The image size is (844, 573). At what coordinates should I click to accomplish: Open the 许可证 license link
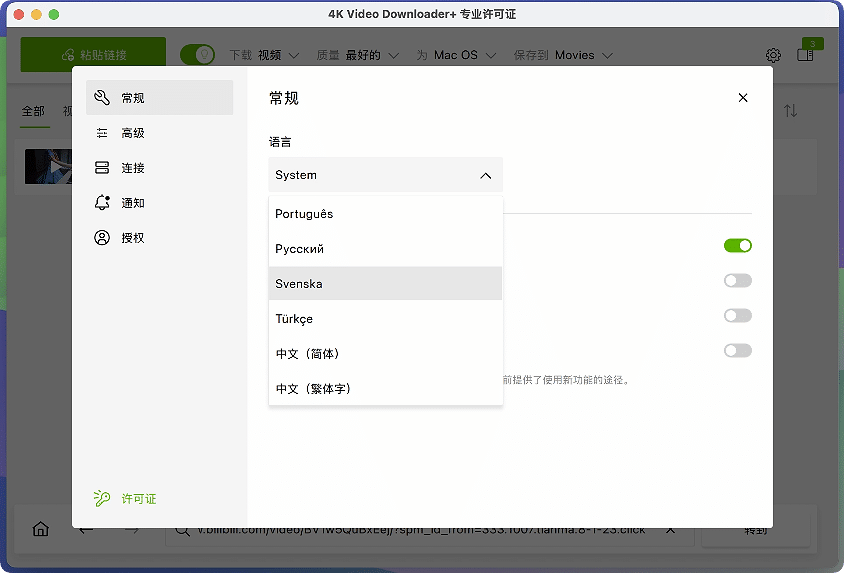click(139, 499)
